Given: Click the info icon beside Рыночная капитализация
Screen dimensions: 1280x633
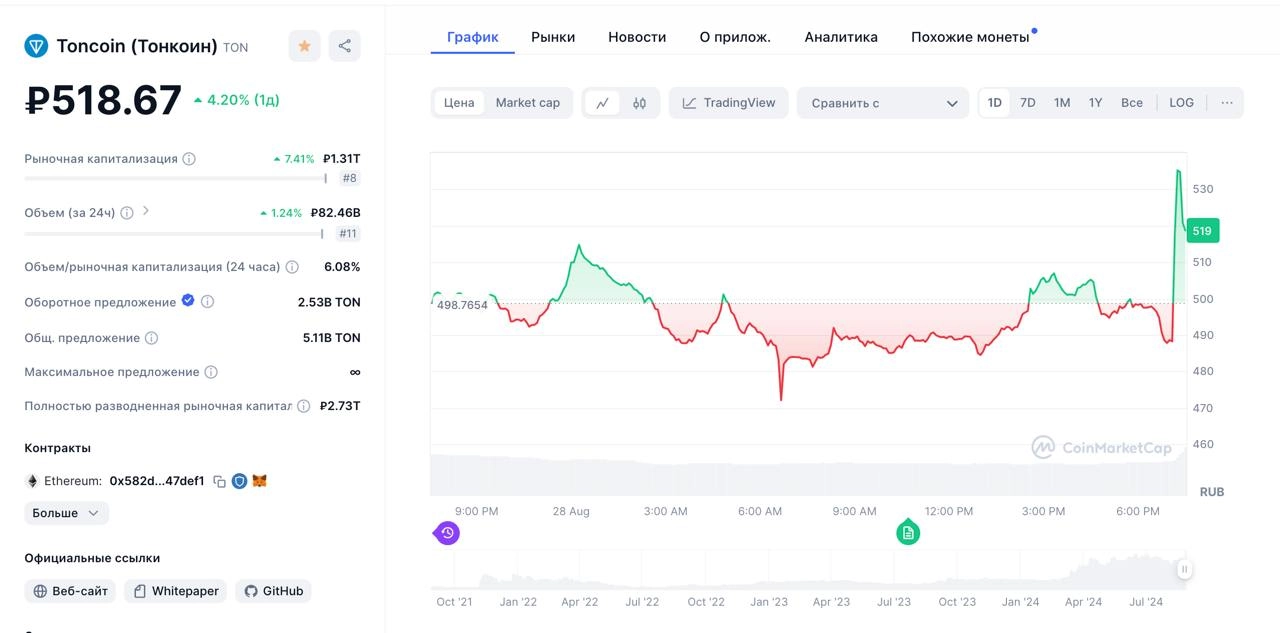Looking at the screenshot, I should (x=189, y=159).
